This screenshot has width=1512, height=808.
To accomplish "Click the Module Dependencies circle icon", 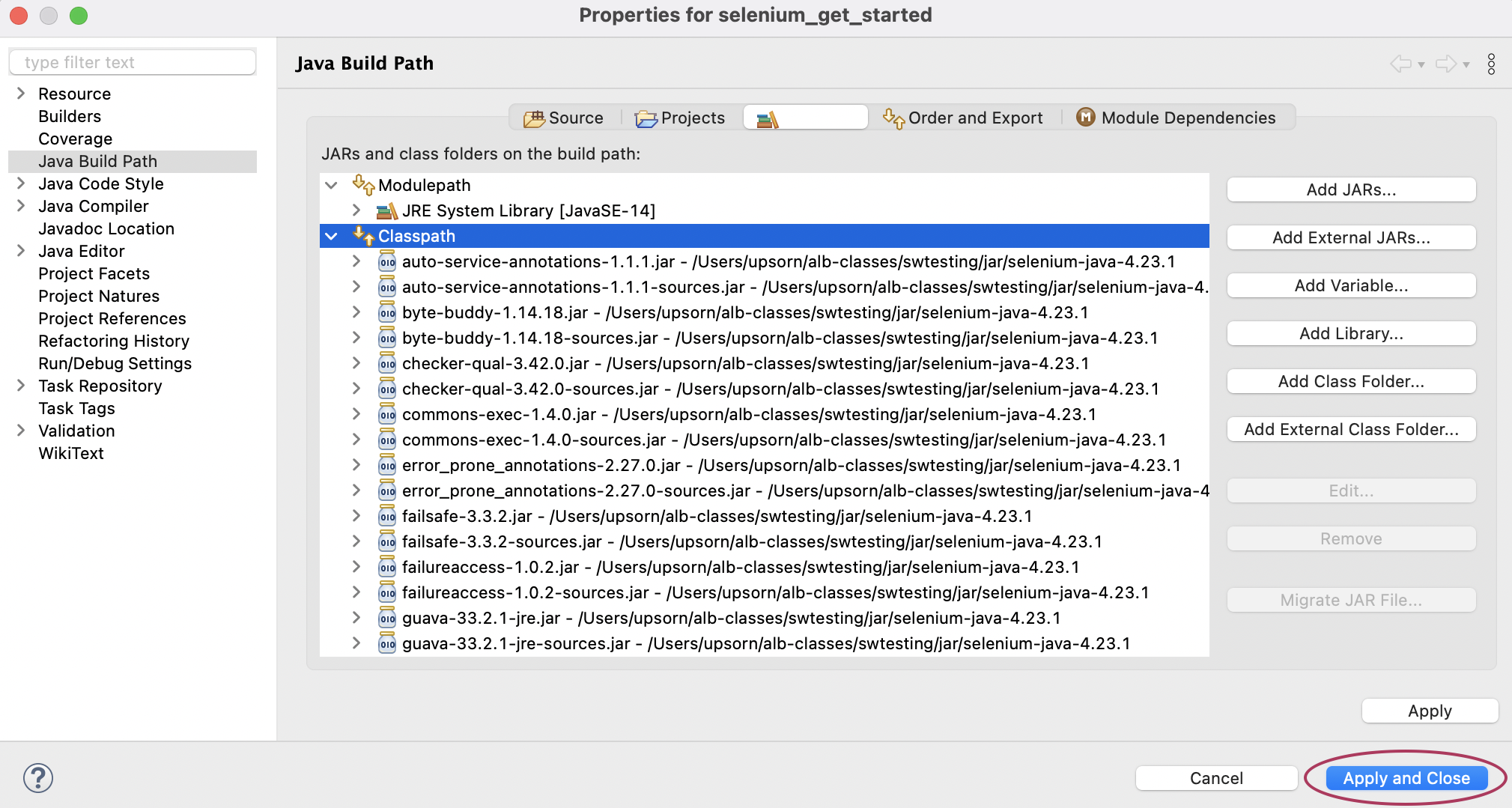I will [x=1084, y=117].
